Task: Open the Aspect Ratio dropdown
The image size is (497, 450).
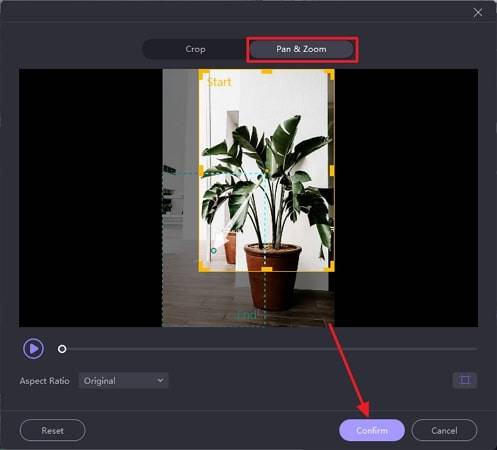Action: tap(123, 381)
